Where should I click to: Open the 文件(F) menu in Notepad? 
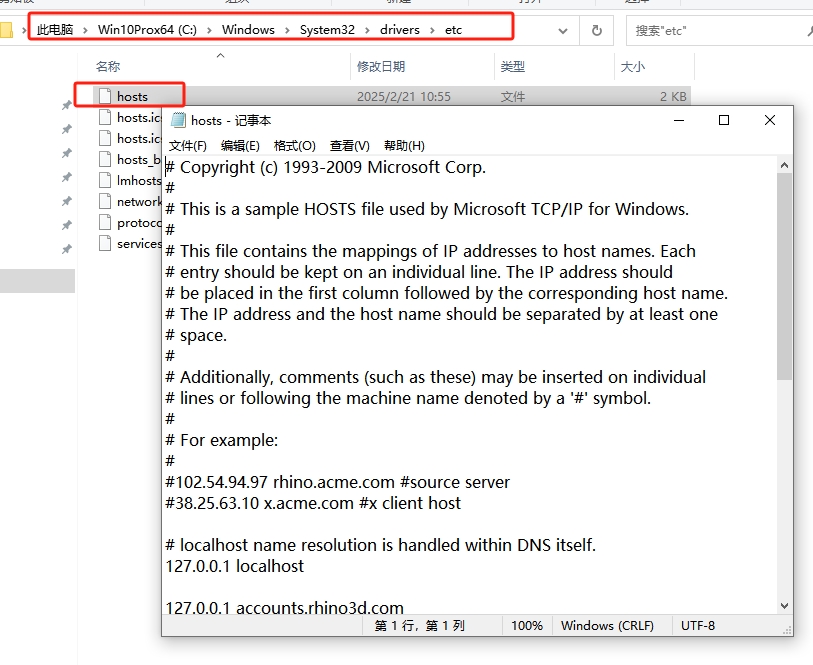188,146
